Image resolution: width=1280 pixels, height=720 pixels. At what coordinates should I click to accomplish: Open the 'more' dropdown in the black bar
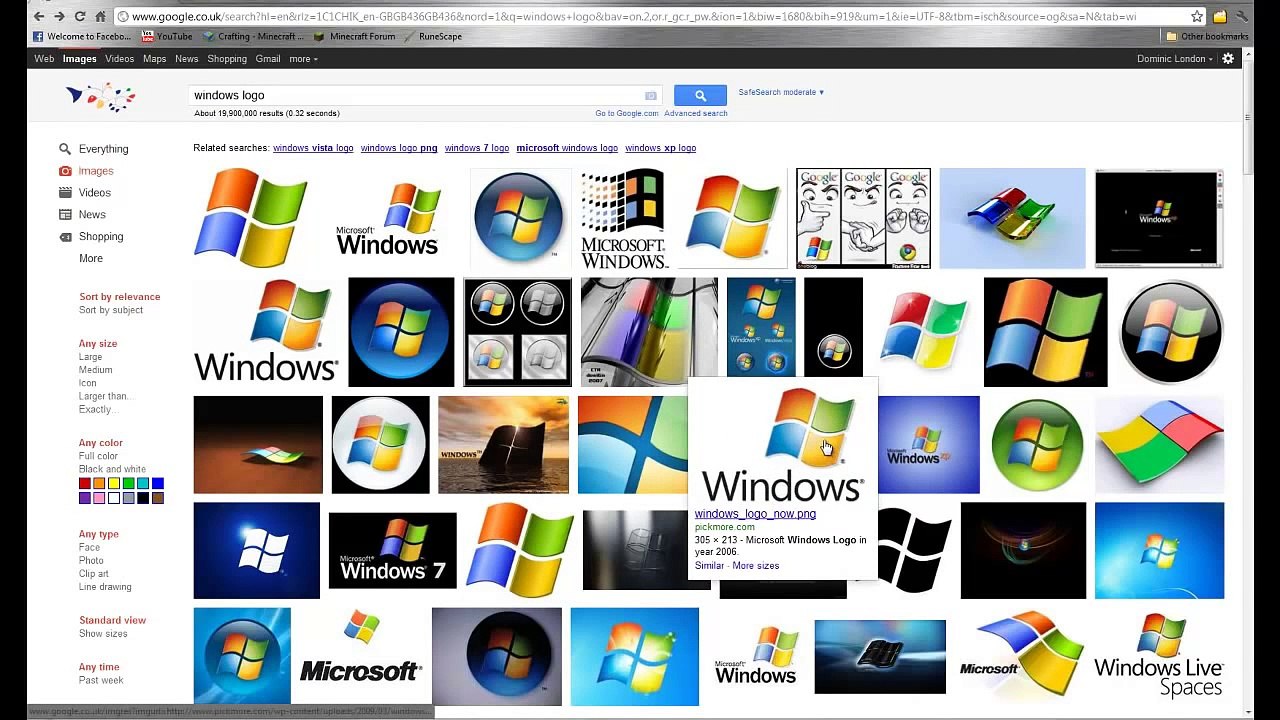tap(303, 59)
